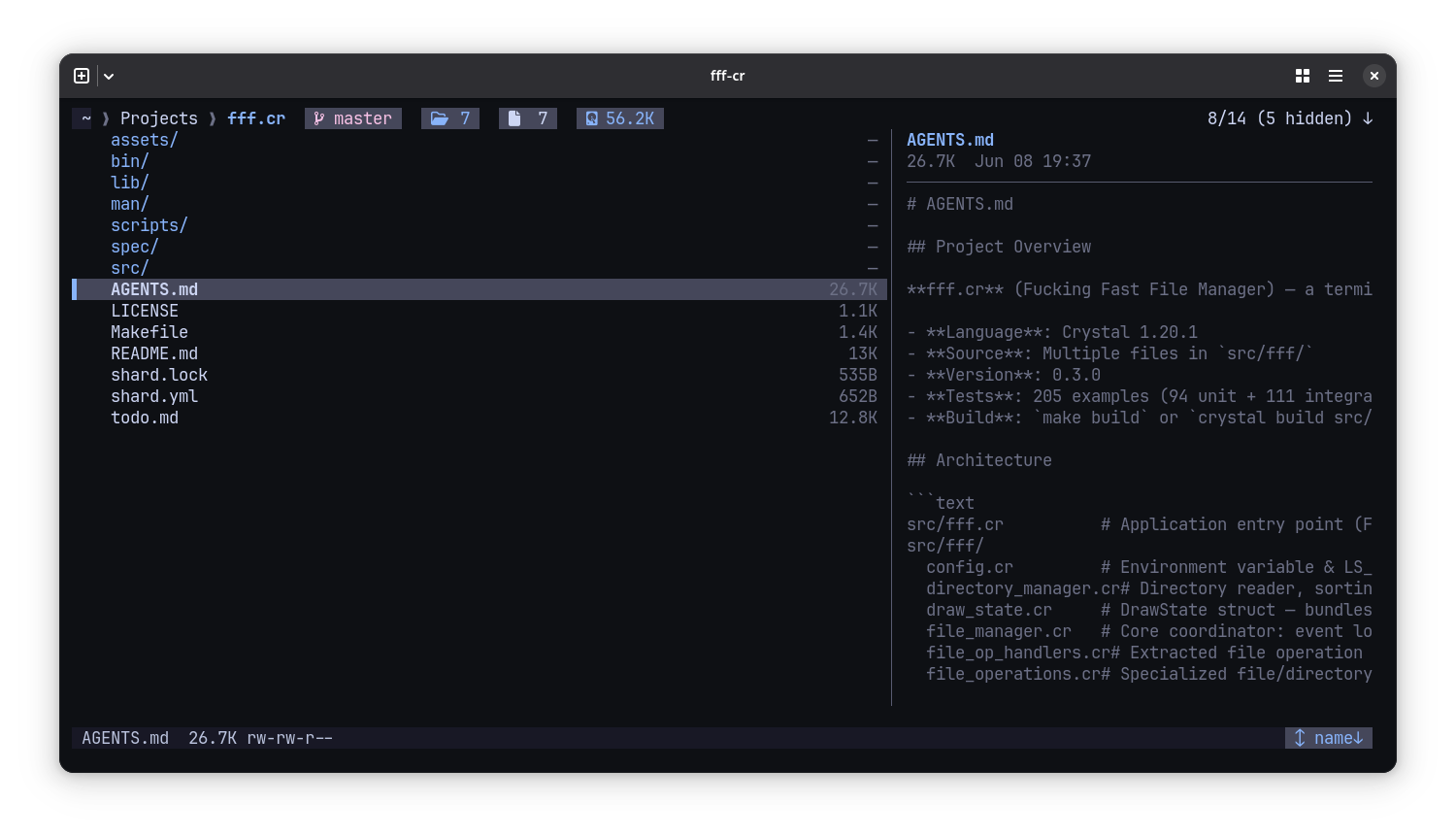Open the bin/ directory
Image resolution: width=1456 pixels, height=838 pixels.
point(130,161)
